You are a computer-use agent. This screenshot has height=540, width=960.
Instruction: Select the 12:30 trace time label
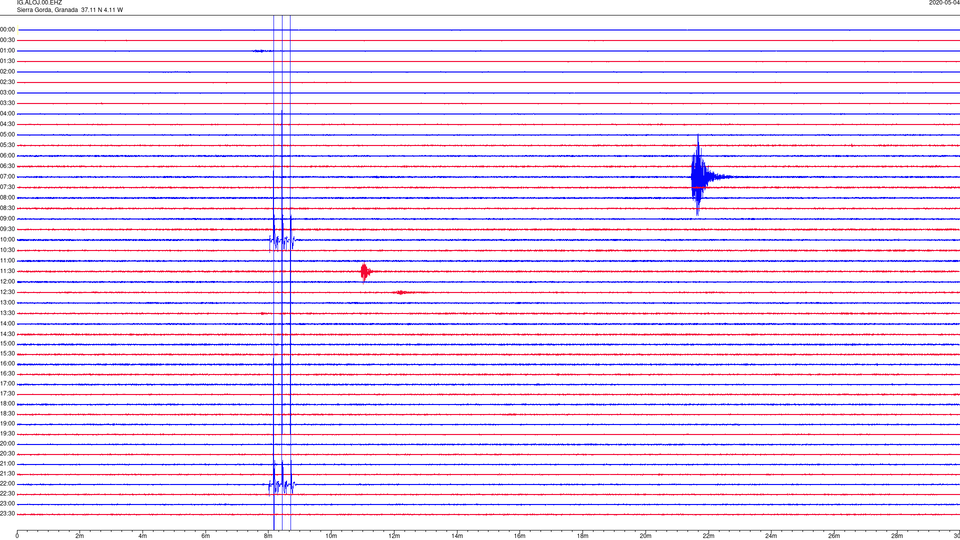pos(7,292)
